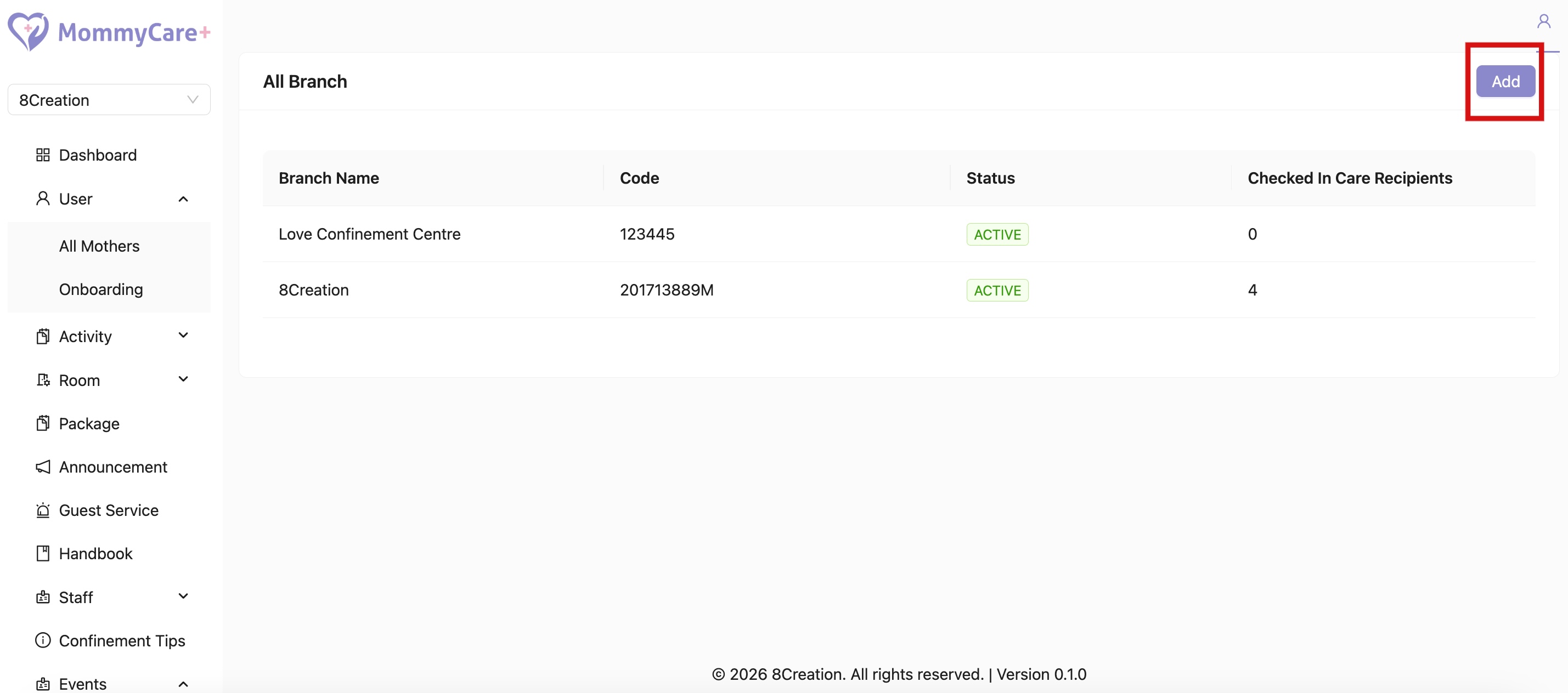
Task: Open the 8Creation branch selector dropdown
Action: (x=109, y=100)
